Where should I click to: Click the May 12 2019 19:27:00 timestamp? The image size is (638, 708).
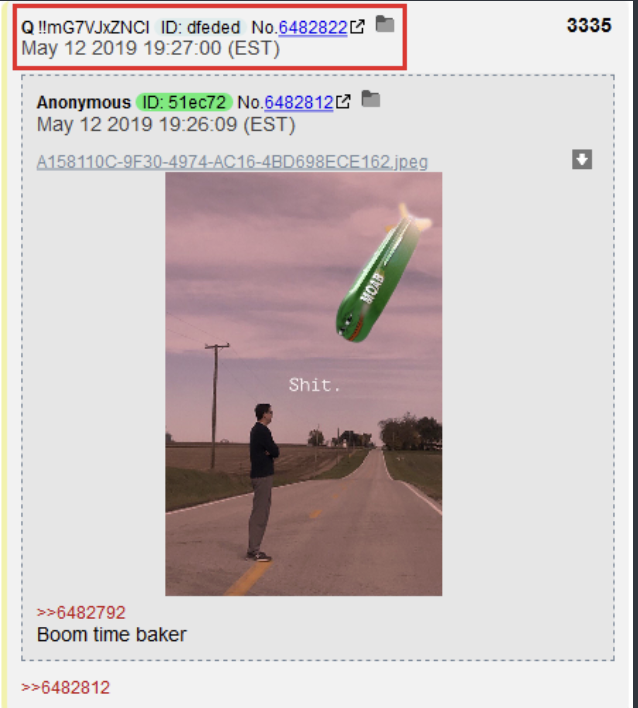pos(151,48)
